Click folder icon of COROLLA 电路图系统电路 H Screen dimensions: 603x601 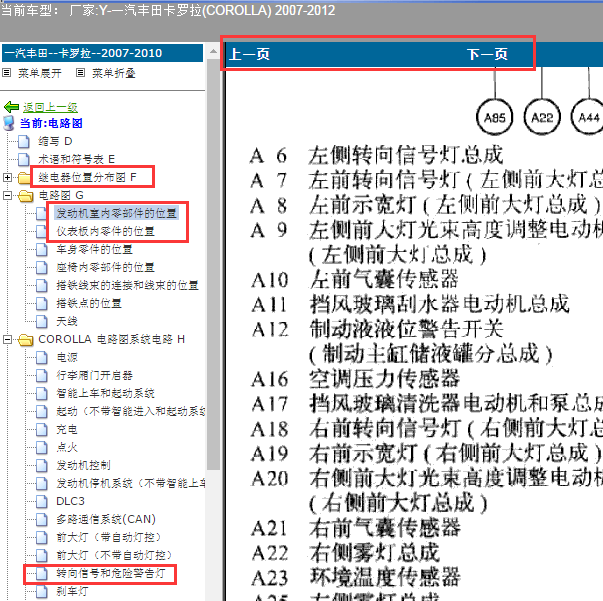pos(26,340)
